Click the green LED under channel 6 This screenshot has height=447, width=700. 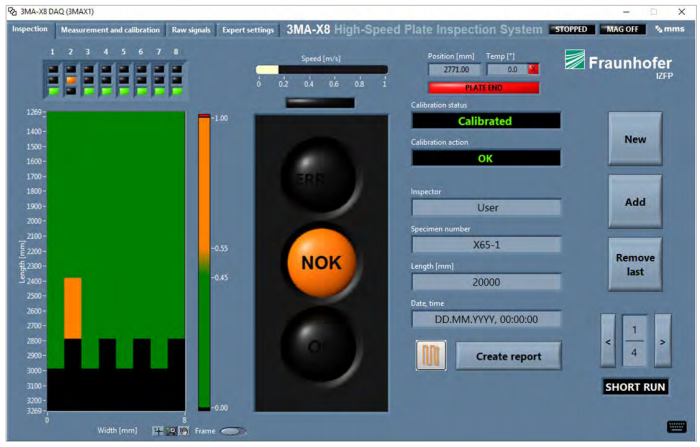coord(142,91)
